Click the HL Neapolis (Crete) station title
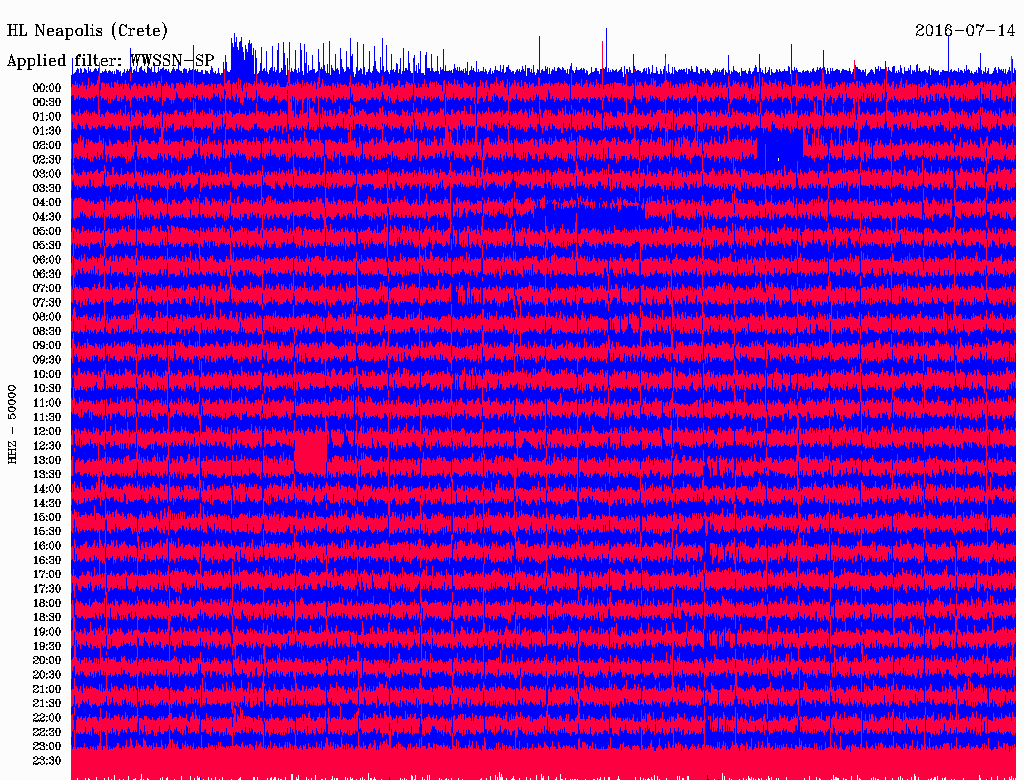The height and width of the screenshot is (780, 1024). click(x=87, y=30)
